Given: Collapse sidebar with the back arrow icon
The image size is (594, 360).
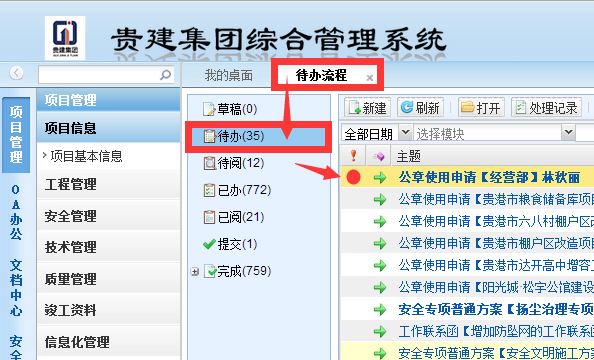Looking at the screenshot, I should point(16,73).
